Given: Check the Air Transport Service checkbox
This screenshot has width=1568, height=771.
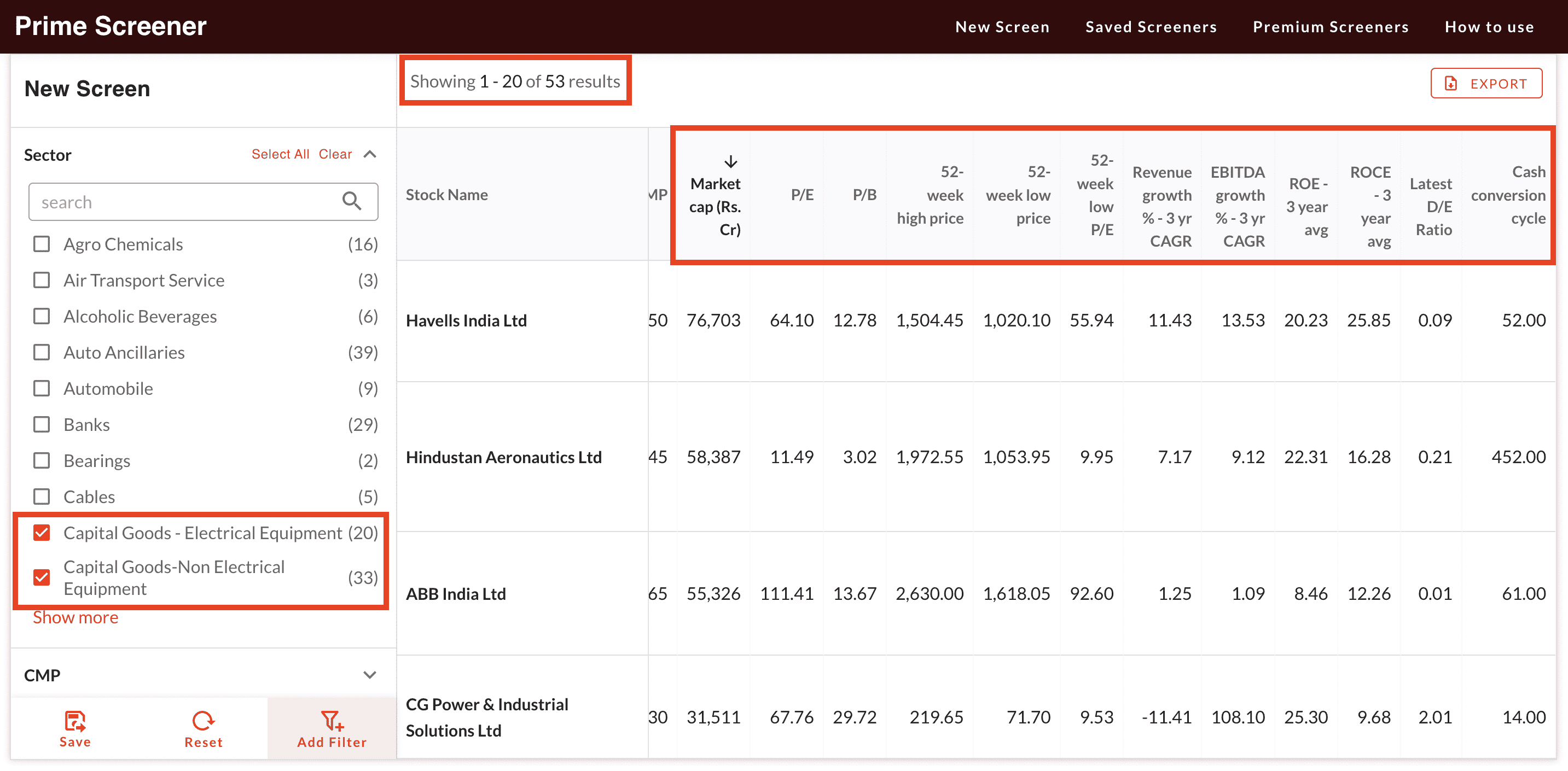Looking at the screenshot, I should coord(42,280).
